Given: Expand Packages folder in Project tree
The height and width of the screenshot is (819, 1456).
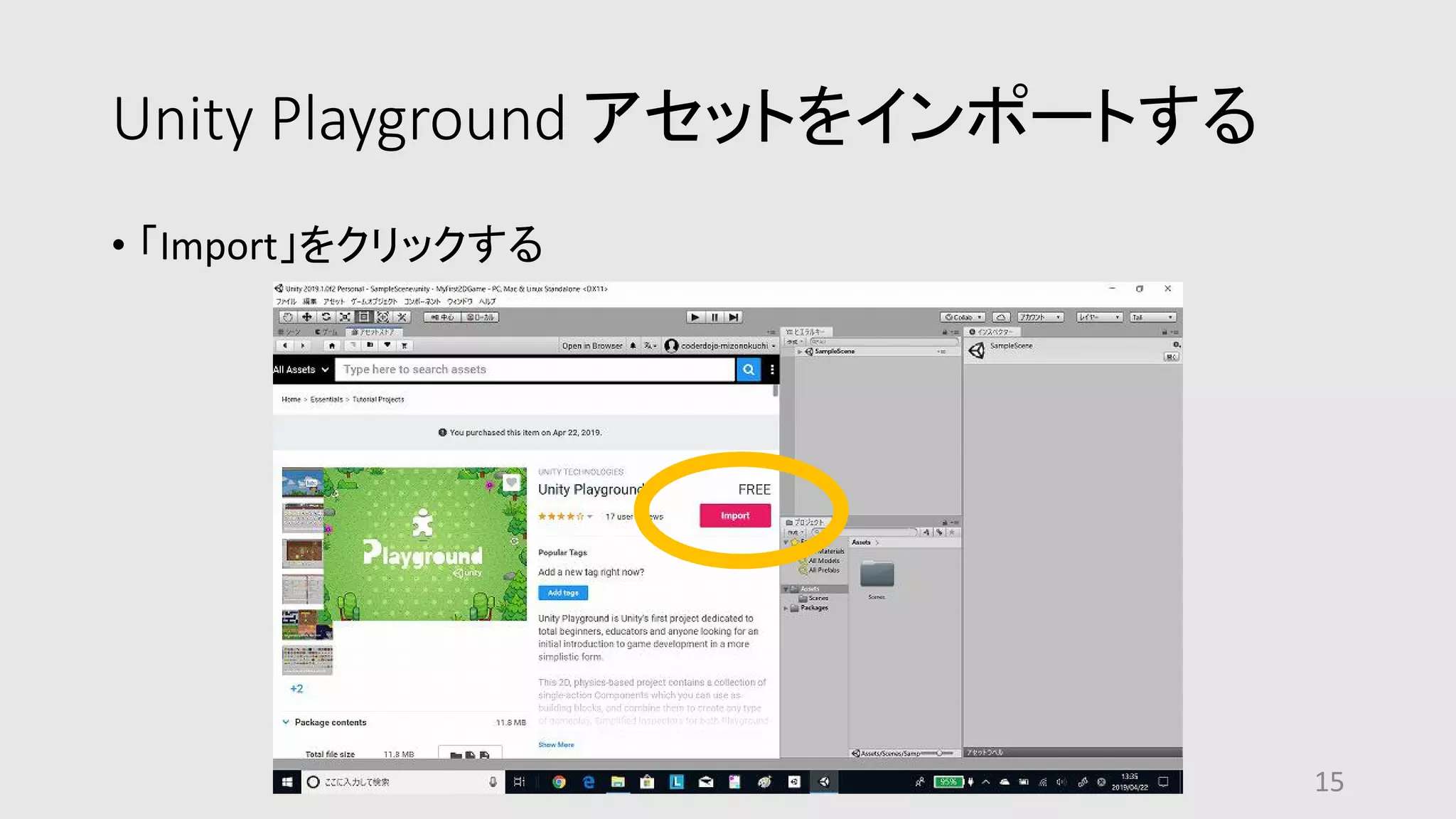Looking at the screenshot, I should click(x=786, y=609).
